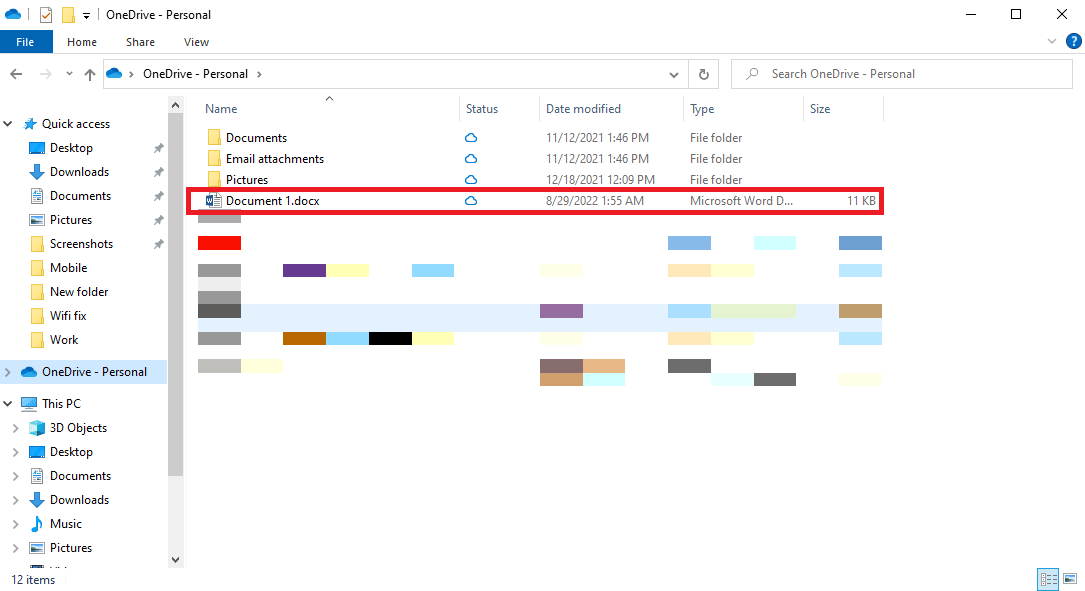Open the blue Help question mark icon
Viewport: 1085px width, 591px height.
(1073, 42)
